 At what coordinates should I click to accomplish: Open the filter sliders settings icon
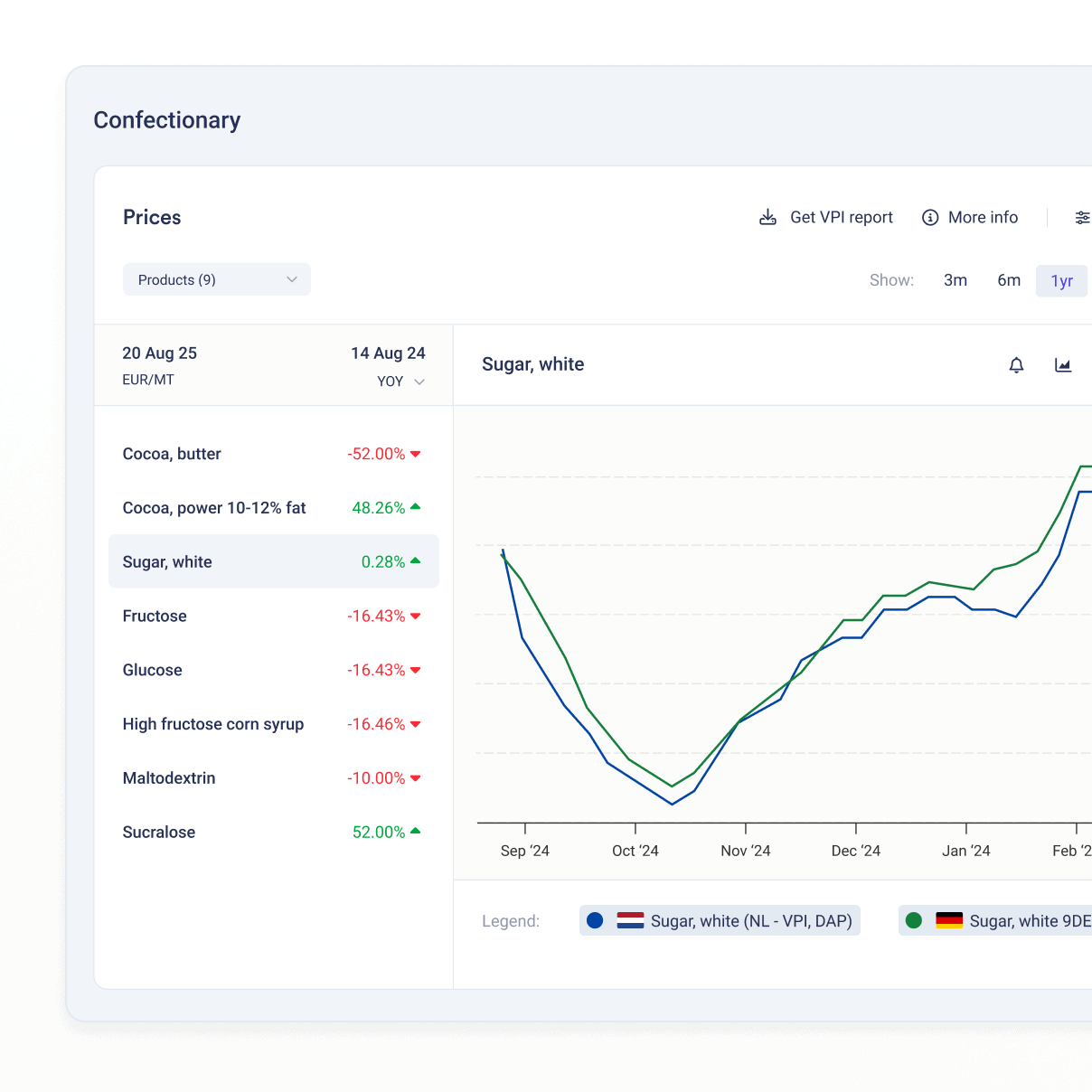coord(1081,217)
